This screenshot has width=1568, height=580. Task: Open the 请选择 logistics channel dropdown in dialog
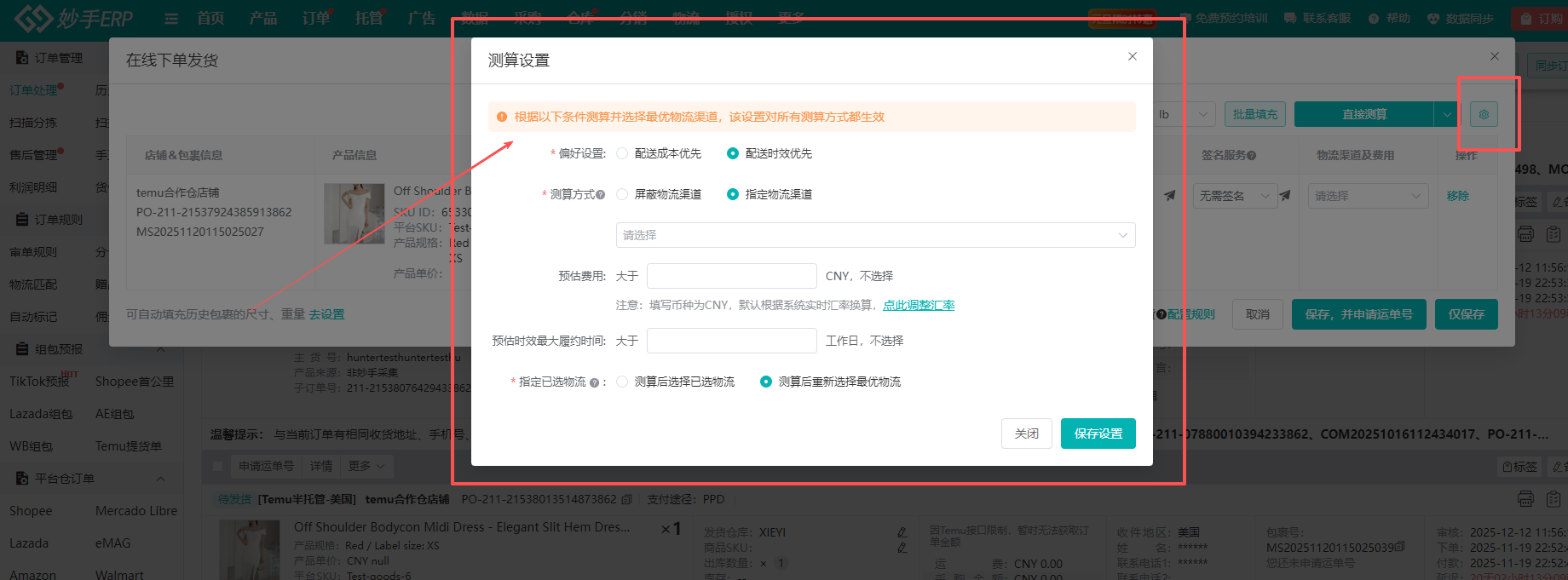click(x=875, y=235)
